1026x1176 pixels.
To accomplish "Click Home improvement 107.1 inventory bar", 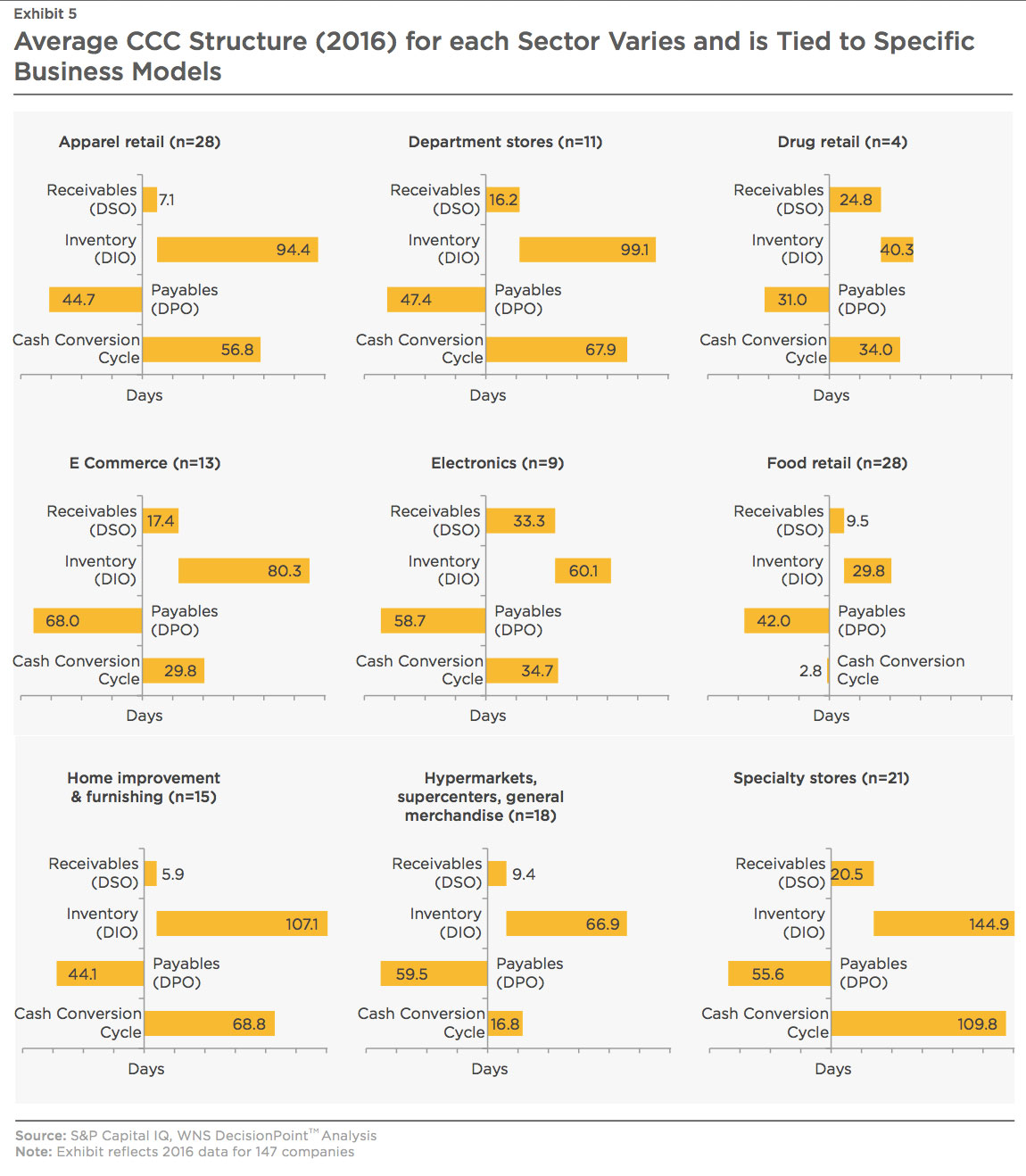I will point(242,923).
